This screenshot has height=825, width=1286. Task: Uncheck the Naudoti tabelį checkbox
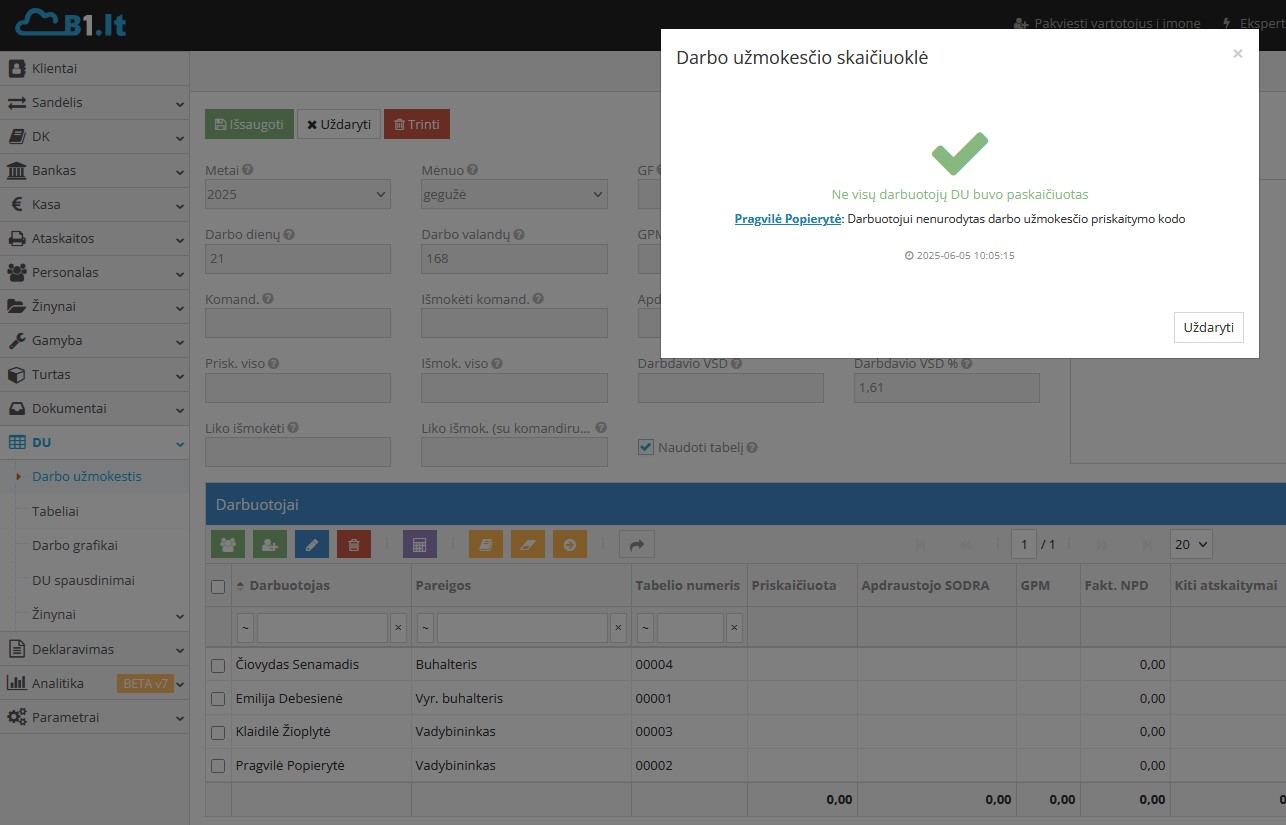point(646,448)
